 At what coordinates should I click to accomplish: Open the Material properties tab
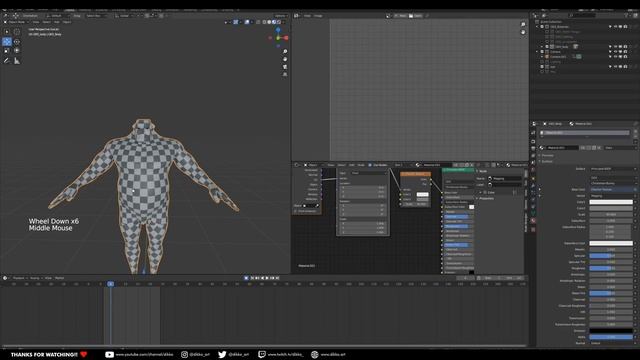pos(533,221)
